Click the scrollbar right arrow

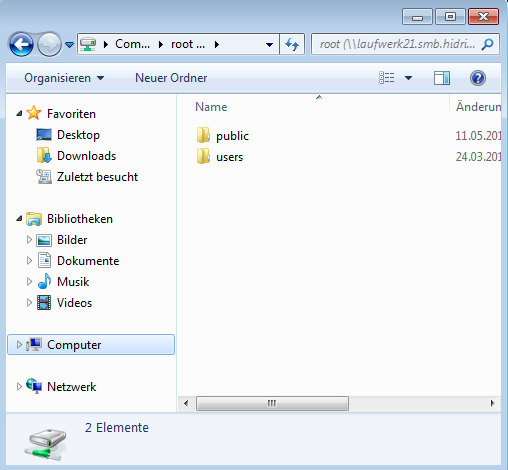[x=492, y=403]
